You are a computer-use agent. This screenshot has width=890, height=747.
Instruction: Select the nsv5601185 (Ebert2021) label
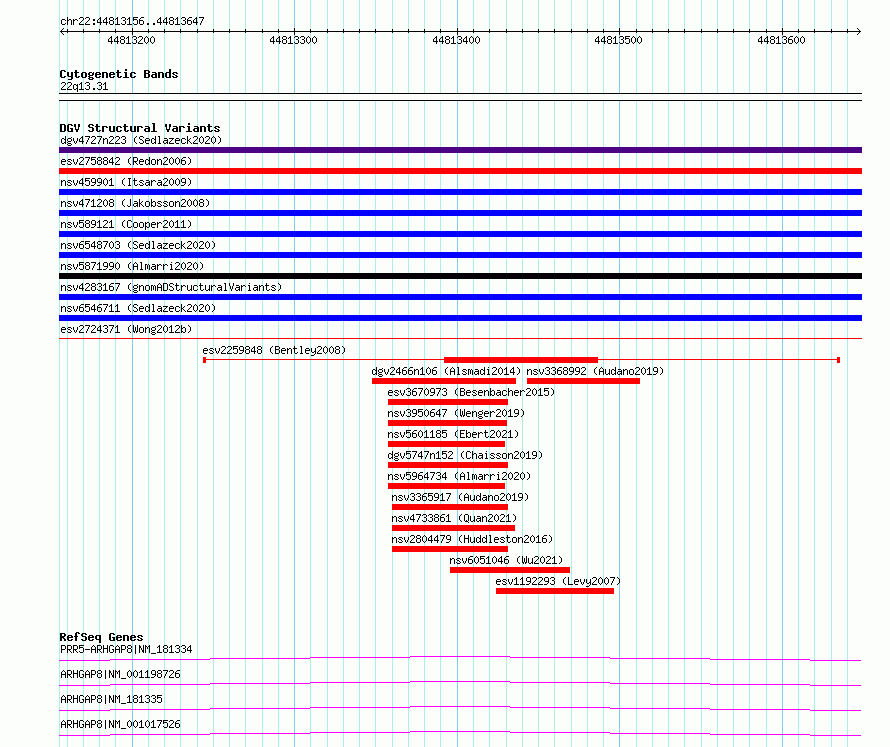(x=453, y=434)
